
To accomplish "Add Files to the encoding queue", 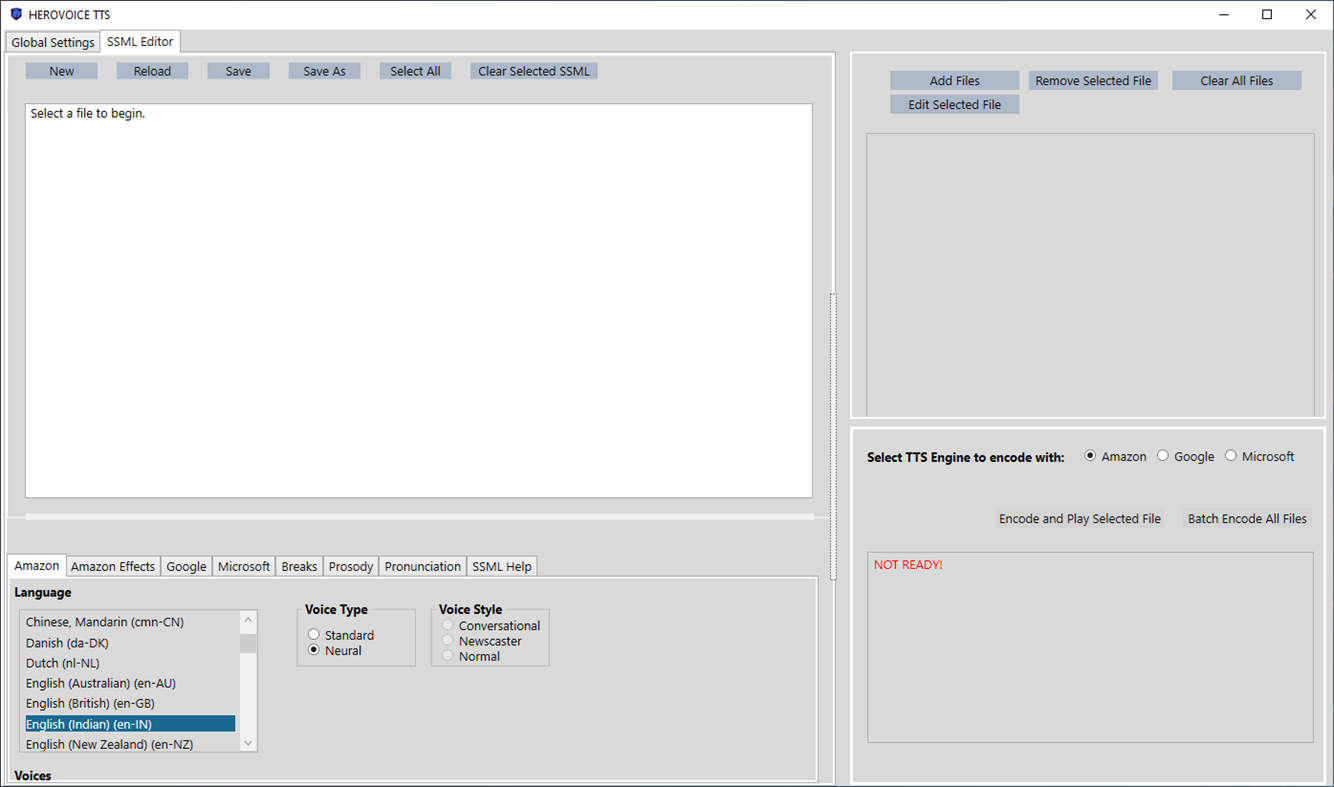I will pyautogui.click(x=954, y=80).
